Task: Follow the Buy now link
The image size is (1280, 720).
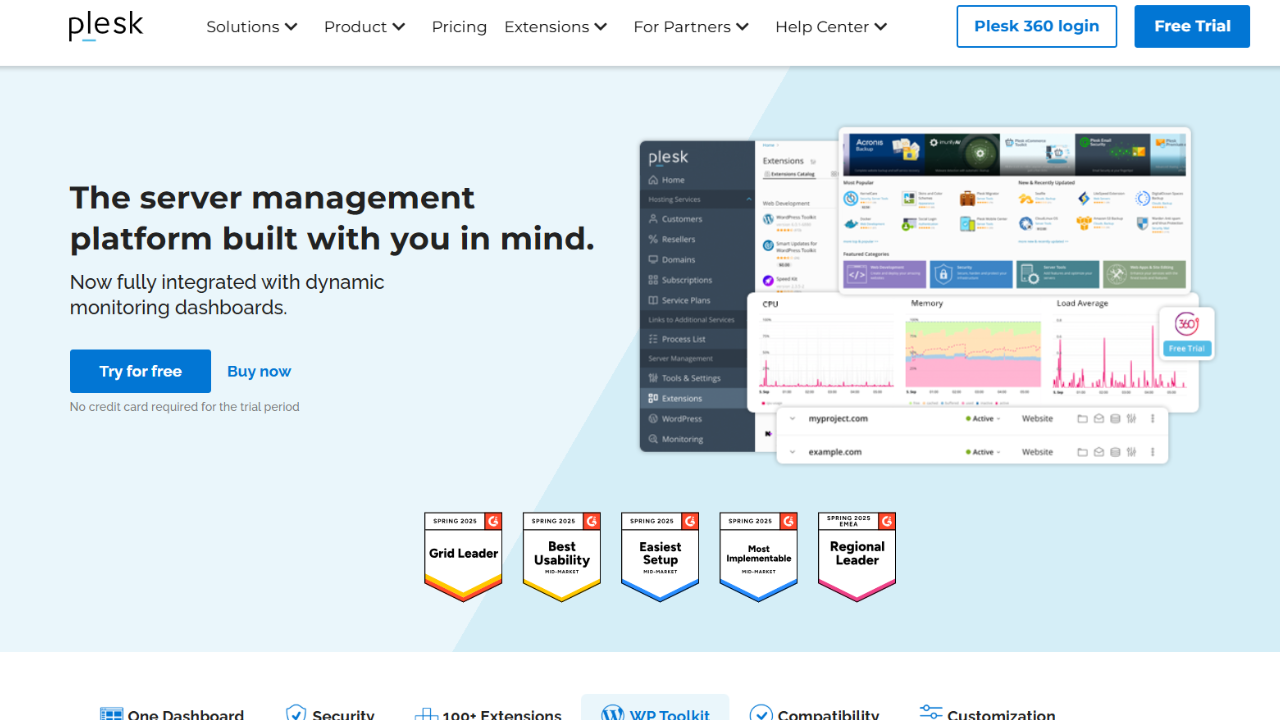Action: click(x=259, y=371)
